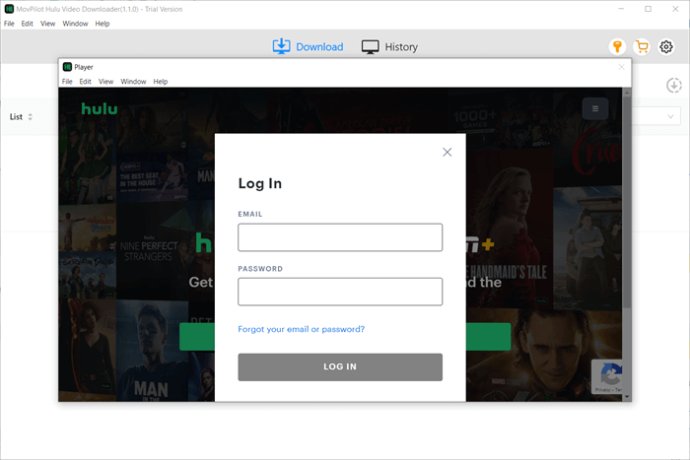
Task: Click the reCAPTCHA badge icon
Action: pos(607,376)
